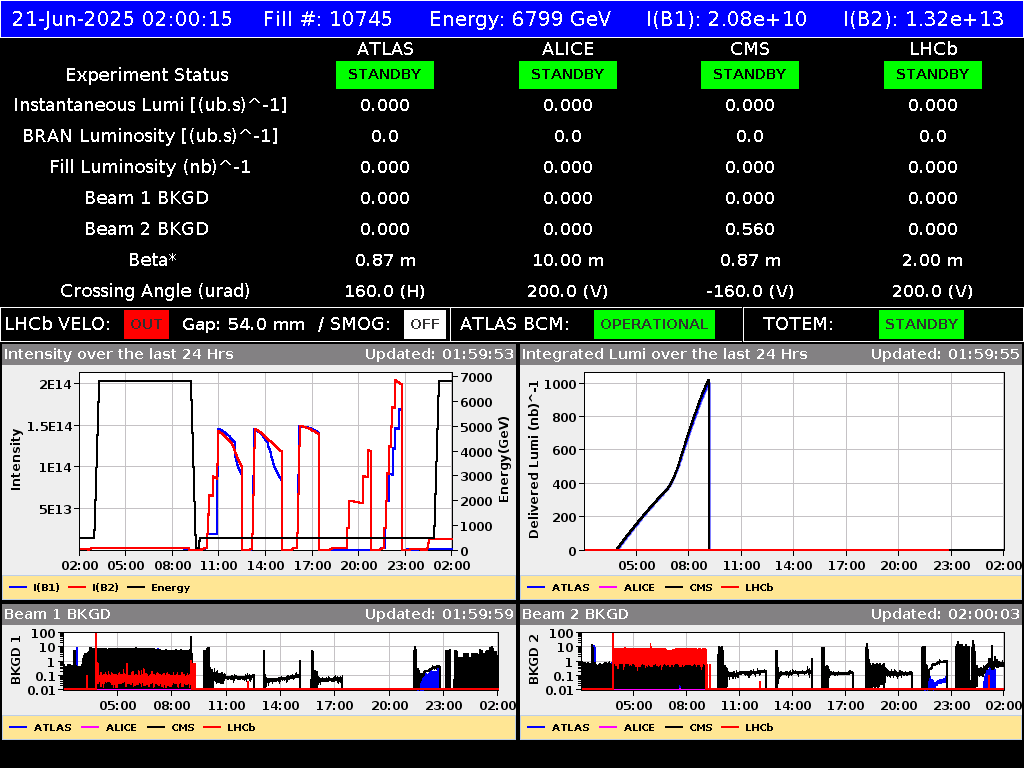Click the Intensity over 24 hours plot area
Screen dimensions: 1024x768
[x=266, y=462]
